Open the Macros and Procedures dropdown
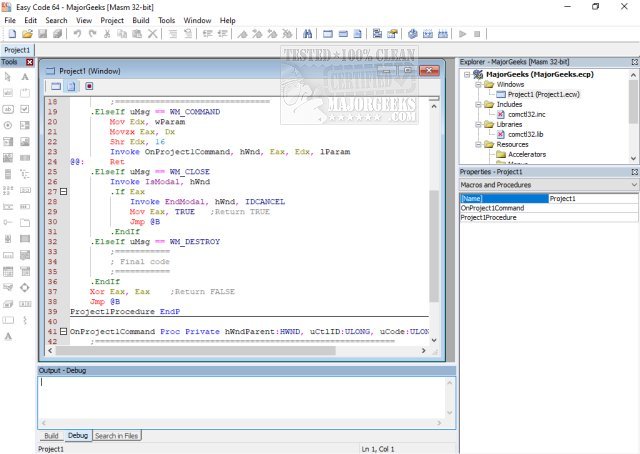The image size is (640, 454). tap(633, 185)
